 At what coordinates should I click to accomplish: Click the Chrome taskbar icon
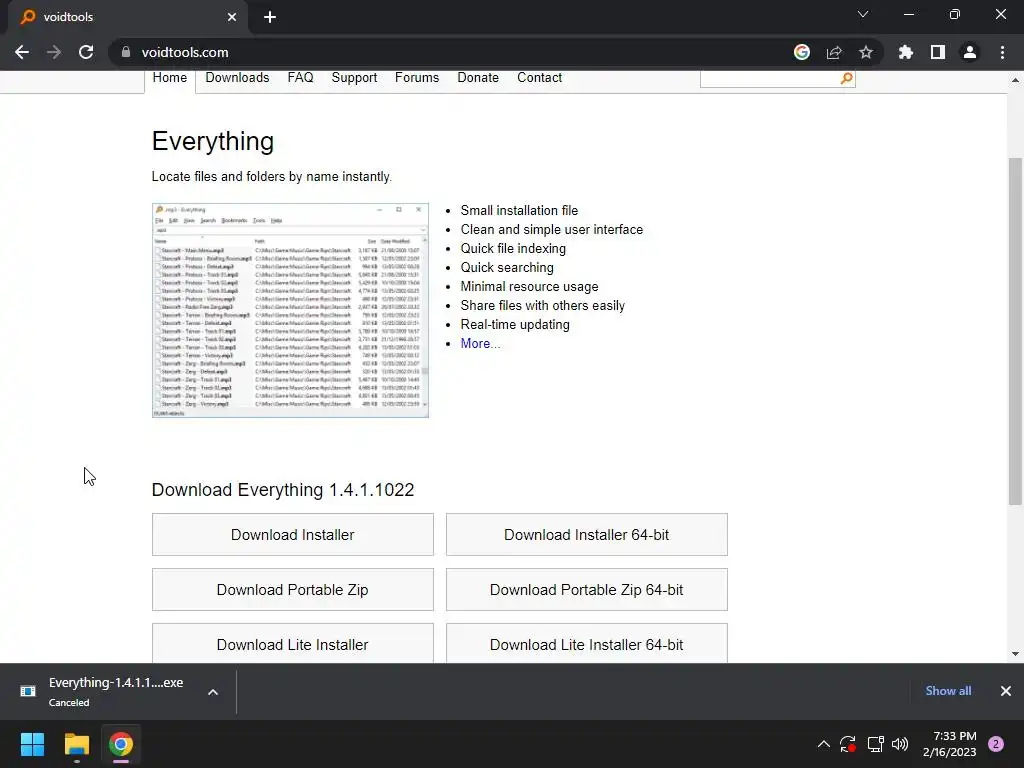121,744
